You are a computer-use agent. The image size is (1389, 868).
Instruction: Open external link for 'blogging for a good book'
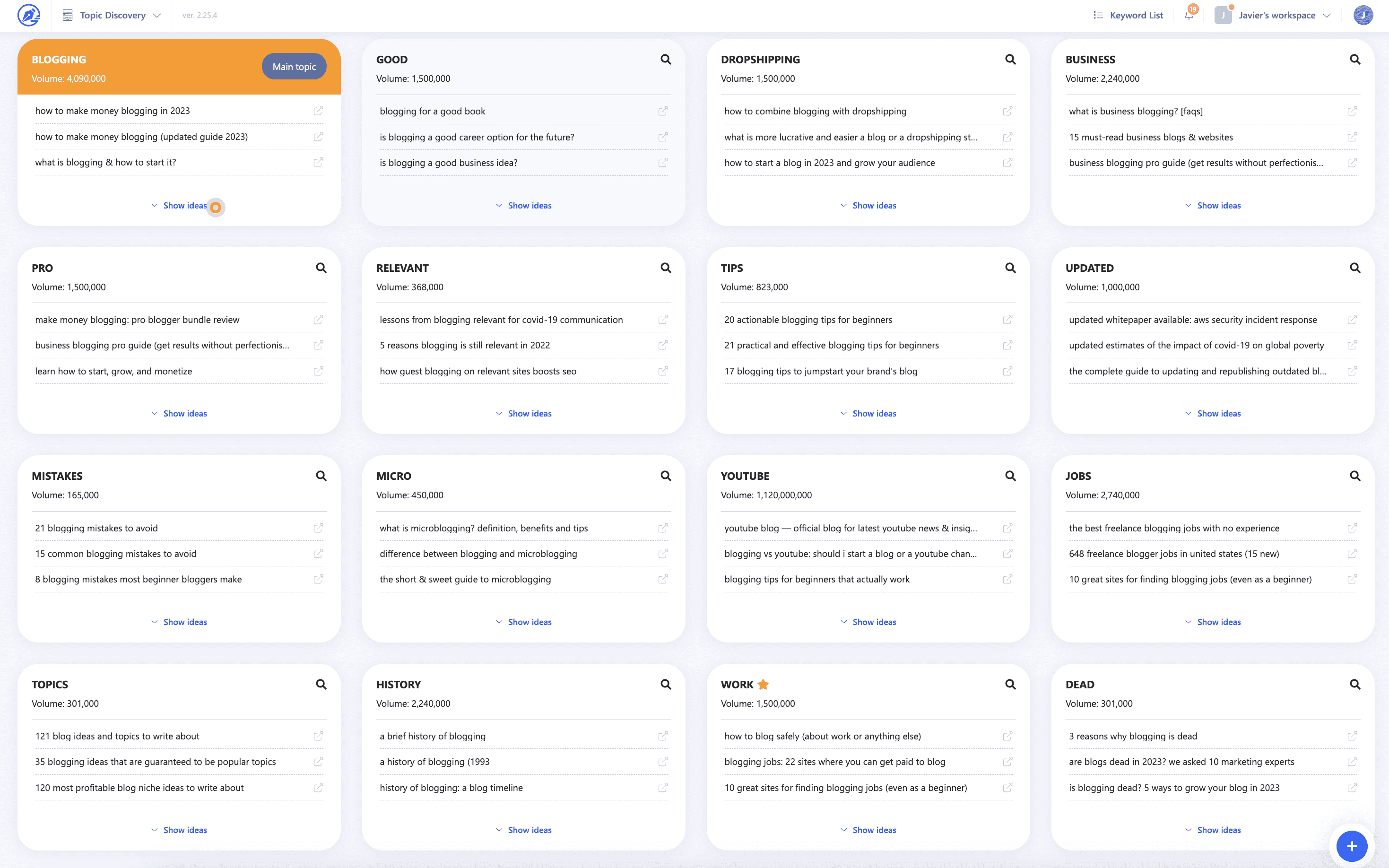click(x=663, y=111)
